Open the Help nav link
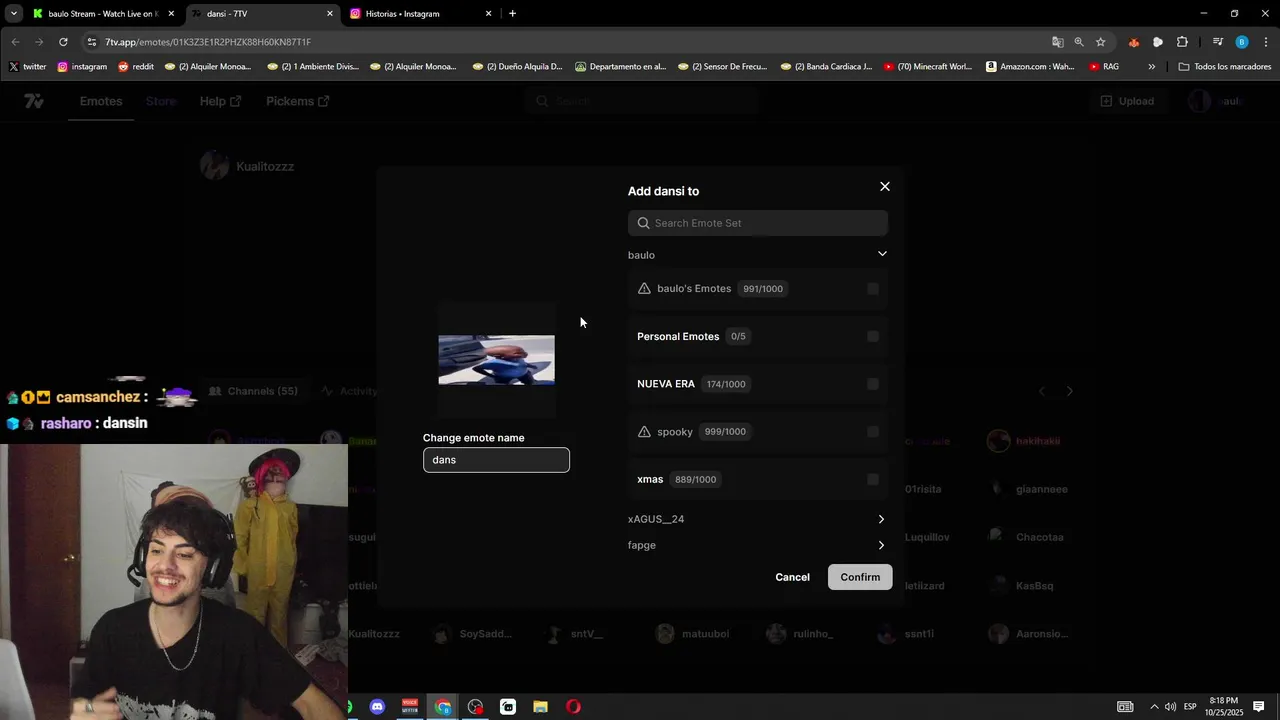The height and width of the screenshot is (720, 1280). coord(220,101)
